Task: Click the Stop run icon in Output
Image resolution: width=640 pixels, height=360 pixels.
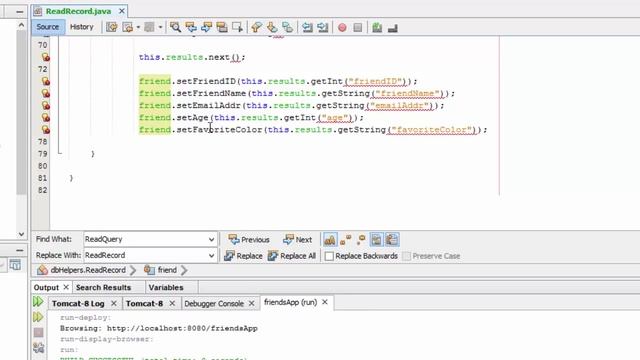Action: point(38,332)
